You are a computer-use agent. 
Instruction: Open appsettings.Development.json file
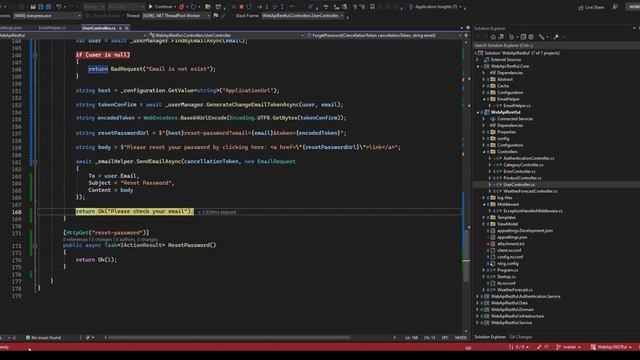click(x=525, y=231)
